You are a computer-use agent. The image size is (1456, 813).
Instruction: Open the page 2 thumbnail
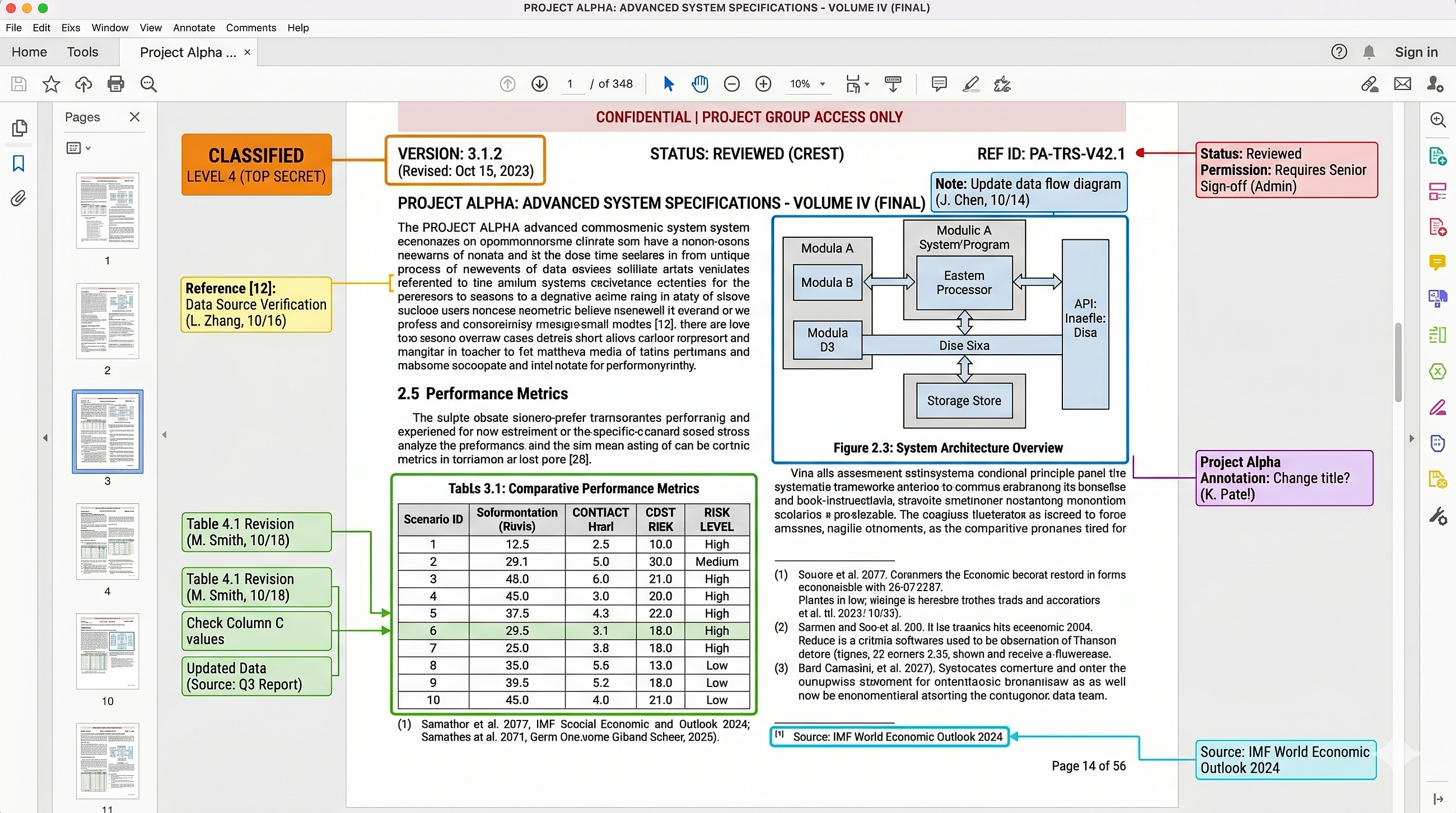[x=108, y=321]
